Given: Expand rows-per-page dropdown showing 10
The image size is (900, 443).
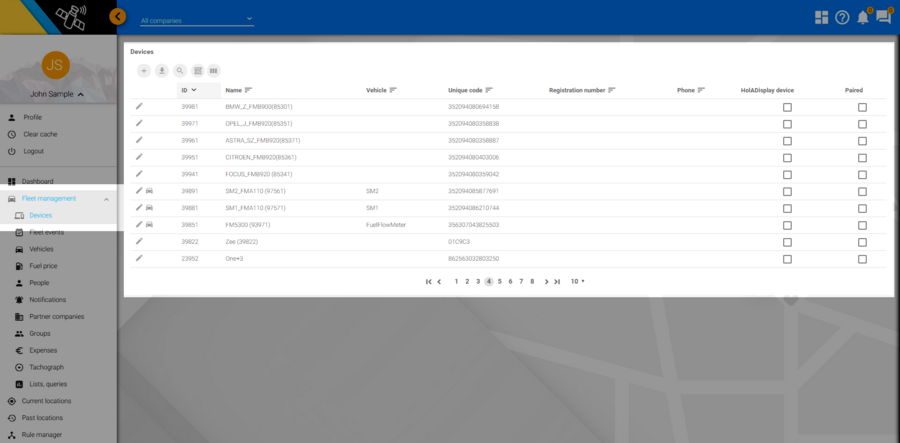Looking at the screenshot, I should tap(578, 282).
